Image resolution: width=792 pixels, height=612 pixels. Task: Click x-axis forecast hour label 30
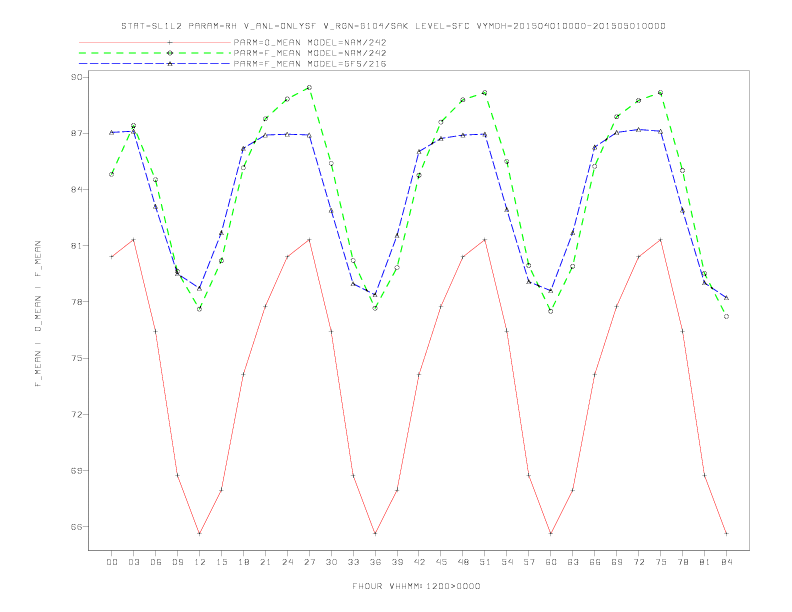point(331,562)
